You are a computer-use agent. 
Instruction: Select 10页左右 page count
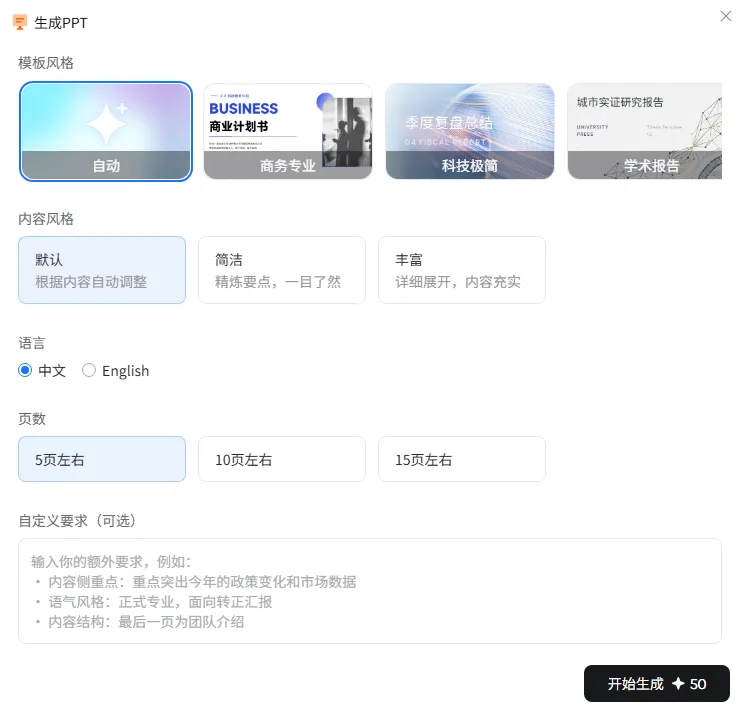(282, 459)
